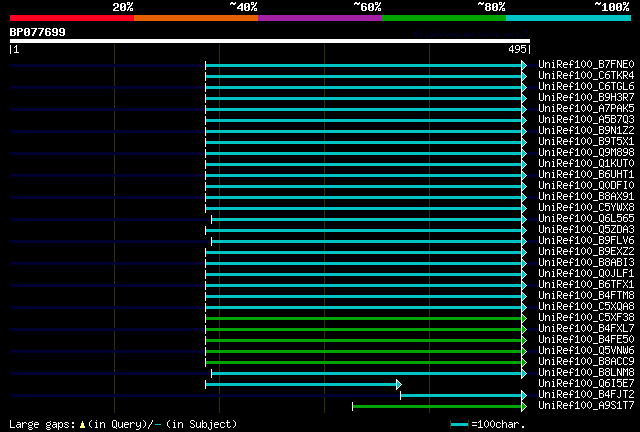Open the UniRef100_B9FLV6 entry

coord(586,241)
